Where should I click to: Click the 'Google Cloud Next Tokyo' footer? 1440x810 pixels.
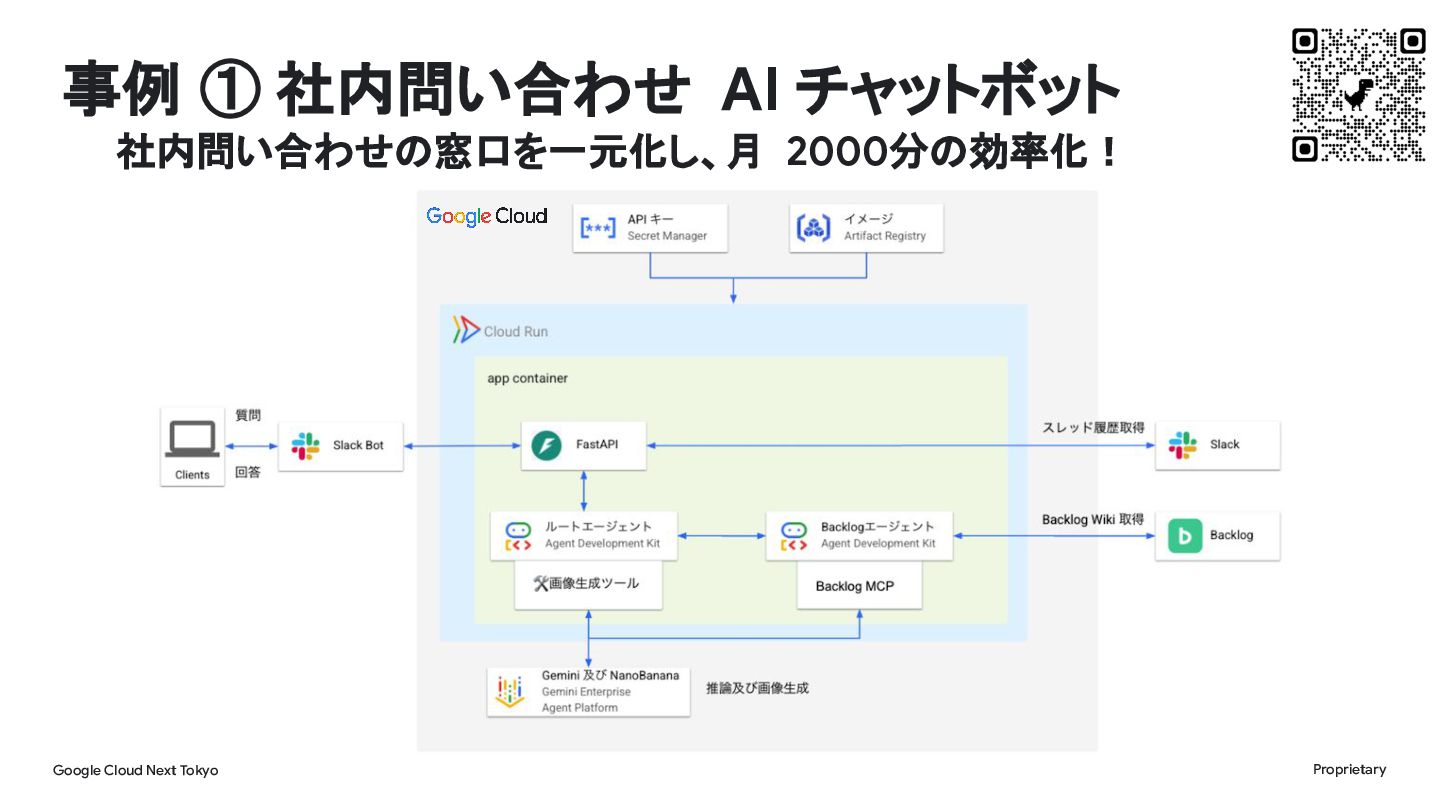click(135, 770)
